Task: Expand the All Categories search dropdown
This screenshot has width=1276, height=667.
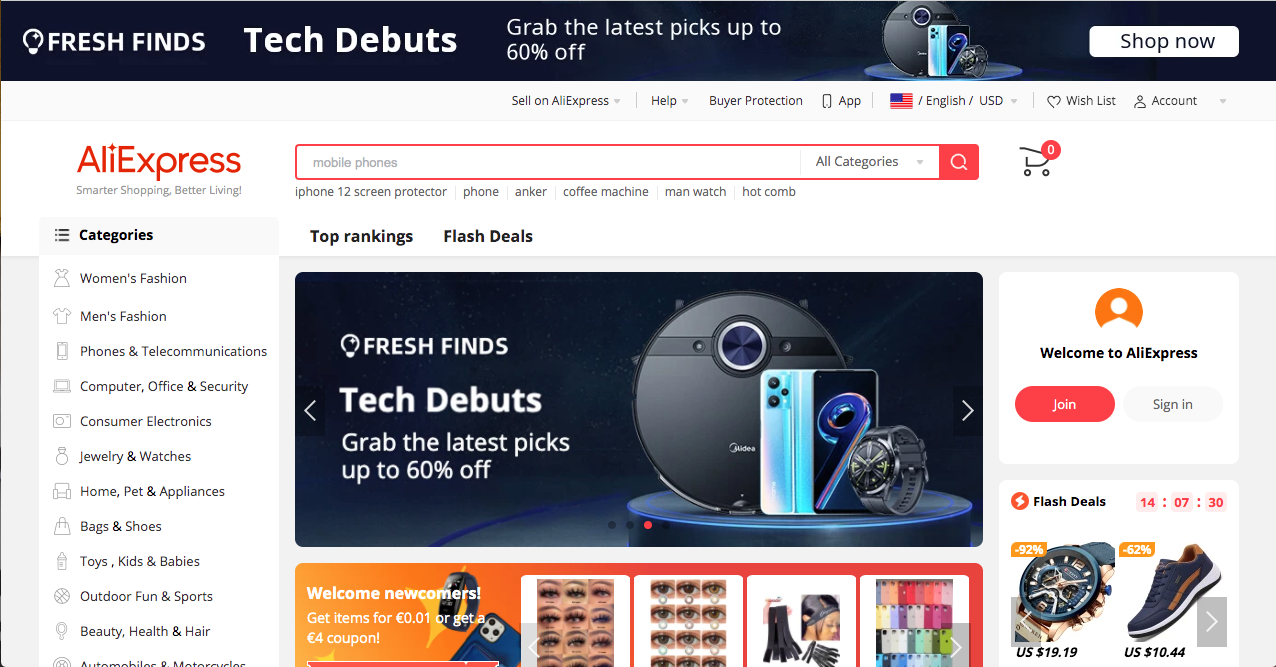Action: pyautogui.click(x=869, y=162)
